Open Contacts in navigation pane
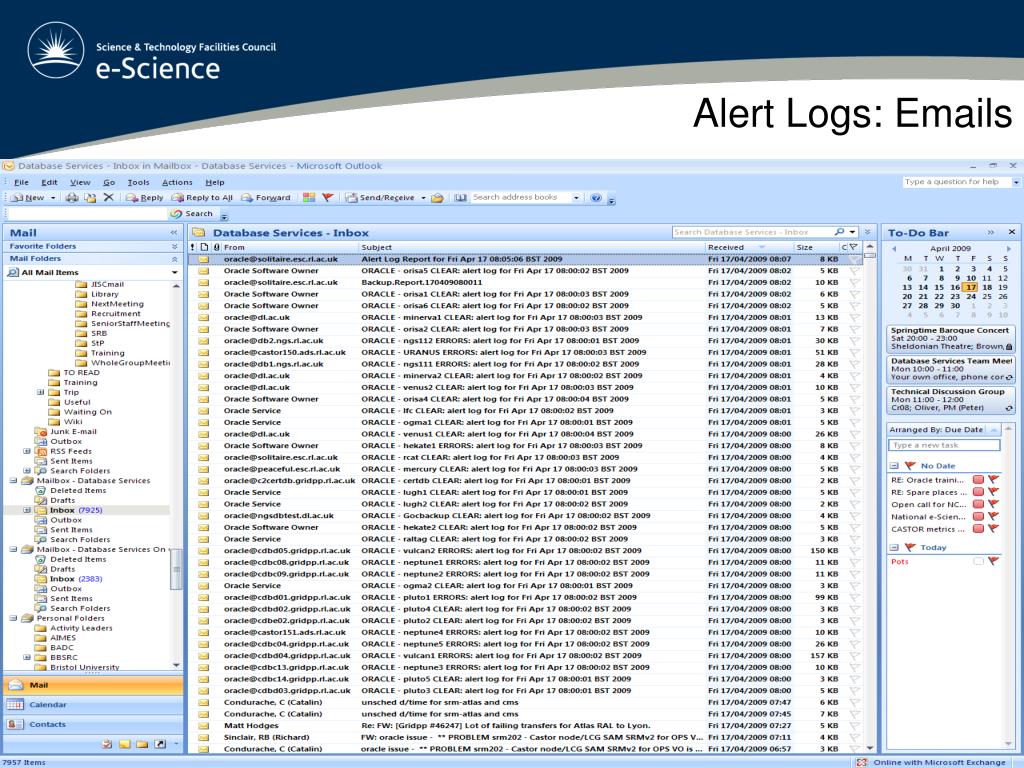 [47, 724]
